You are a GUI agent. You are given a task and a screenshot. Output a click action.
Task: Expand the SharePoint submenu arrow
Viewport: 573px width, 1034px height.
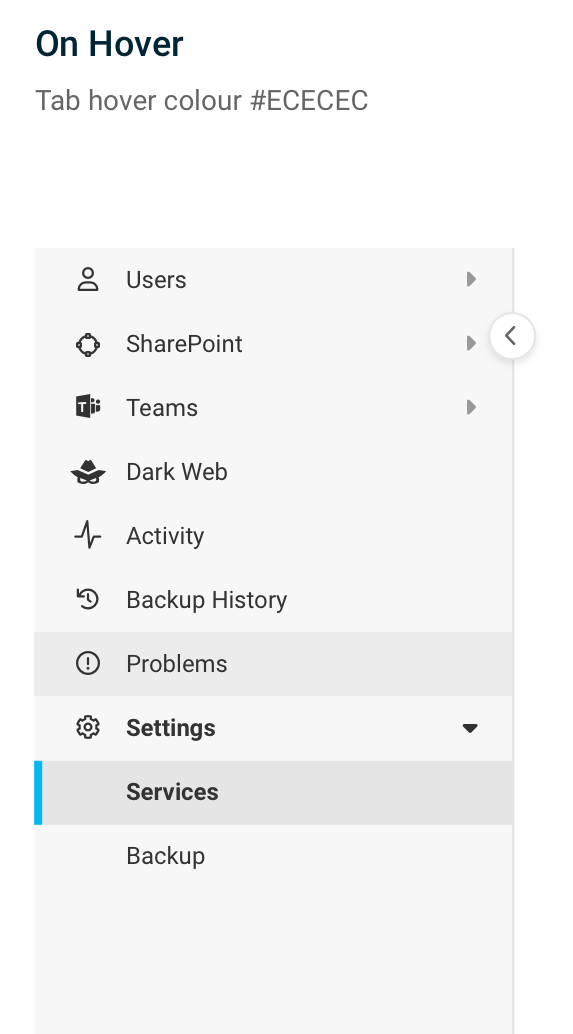pyautogui.click(x=471, y=344)
